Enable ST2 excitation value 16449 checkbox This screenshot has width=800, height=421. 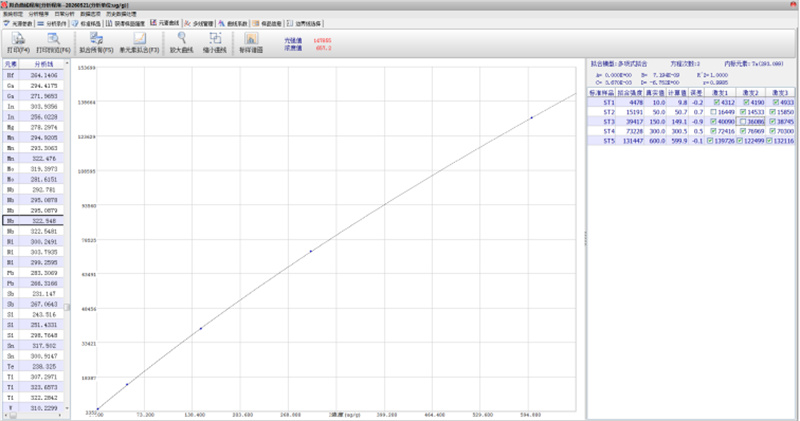point(713,112)
